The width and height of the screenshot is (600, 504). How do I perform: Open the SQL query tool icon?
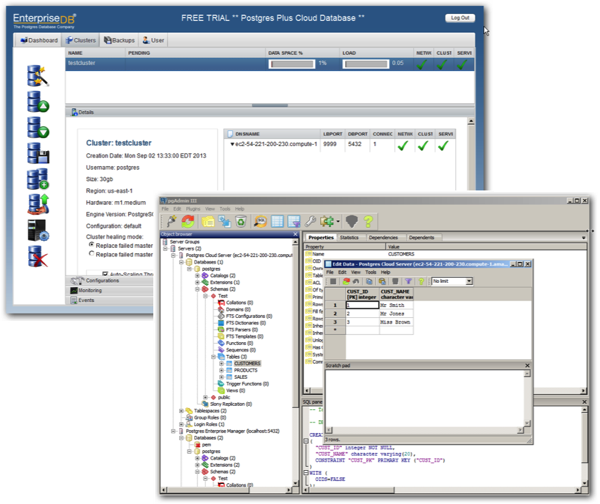coord(261,221)
